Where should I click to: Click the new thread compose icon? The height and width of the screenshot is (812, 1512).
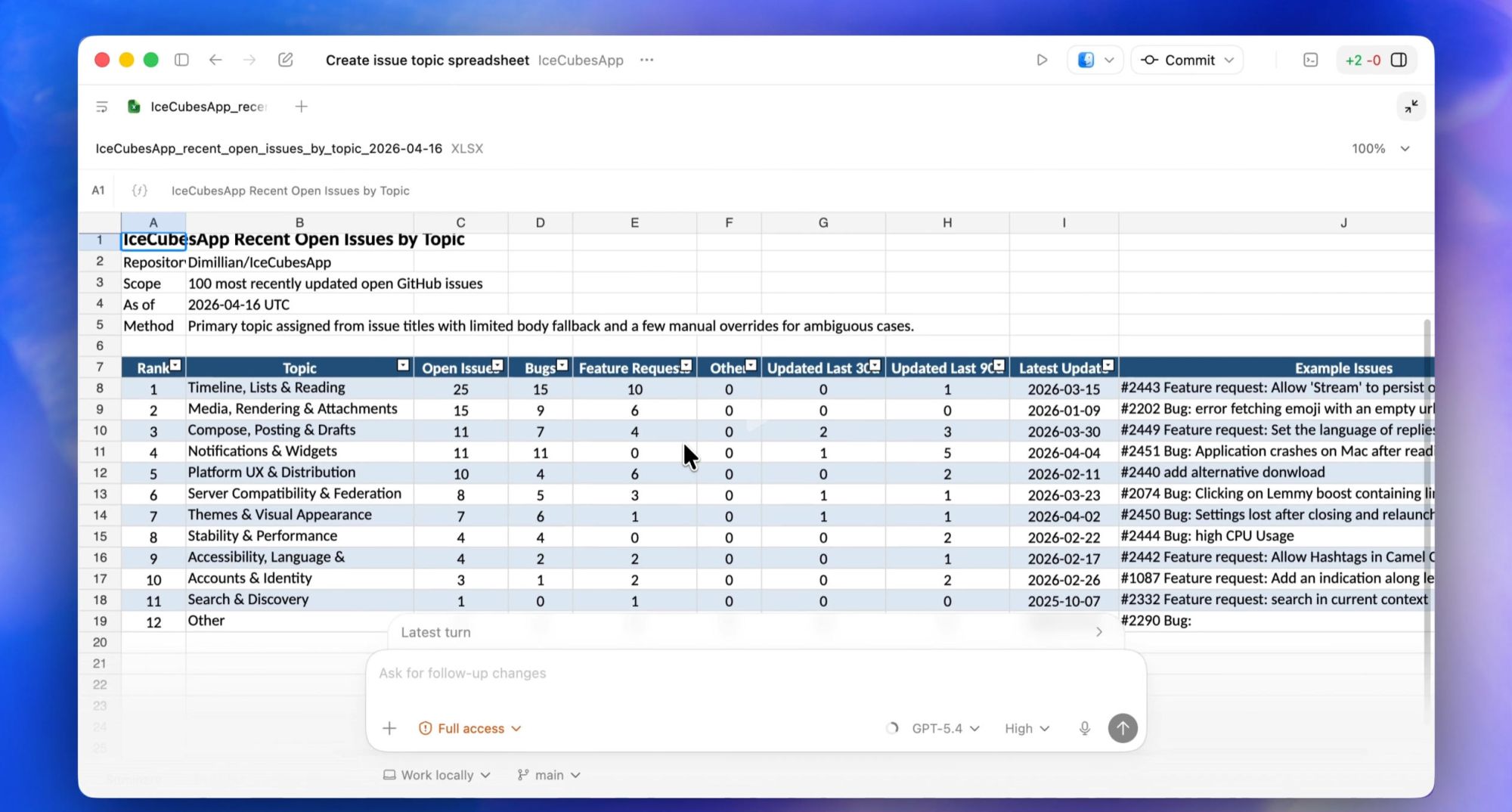pos(285,60)
